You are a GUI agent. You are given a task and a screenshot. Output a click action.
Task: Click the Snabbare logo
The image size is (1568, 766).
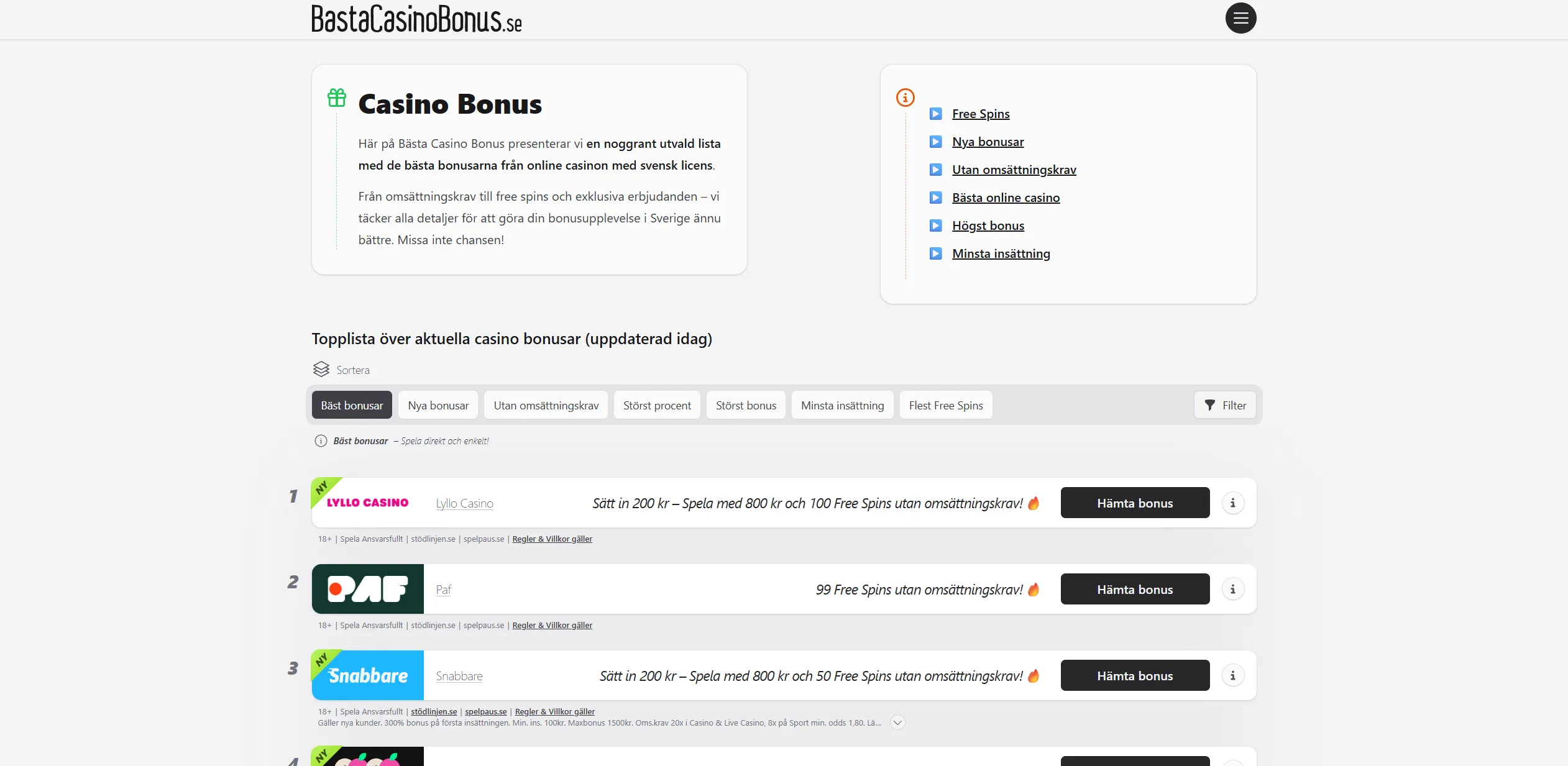pyautogui.click(x=367, y=675)
